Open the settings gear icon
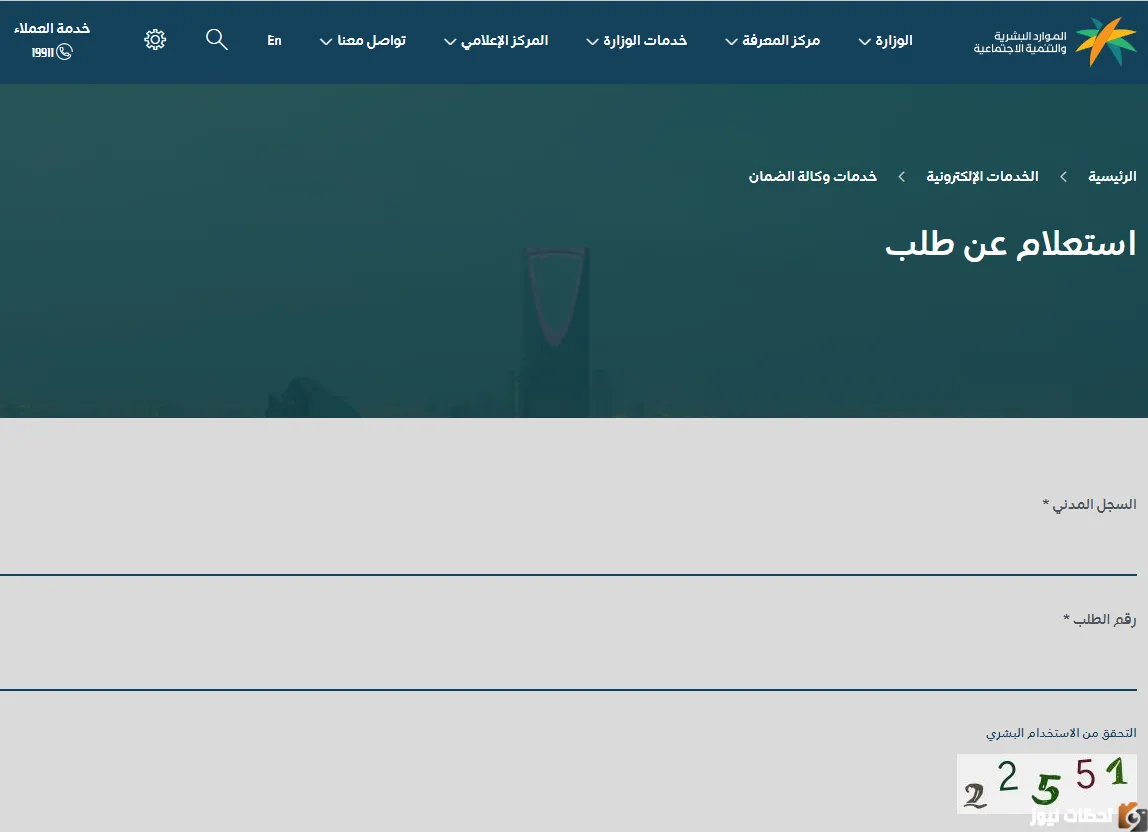The image size is (1148, 832). pos(155,40)
